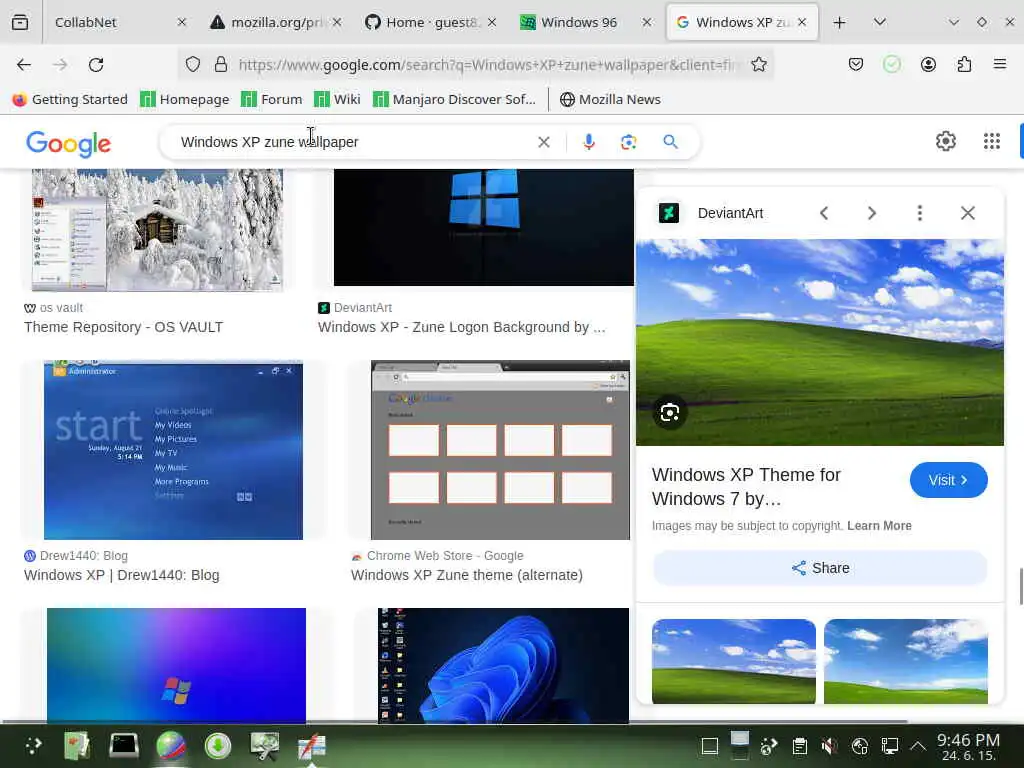The width and height of the screenshot is (1024, 768).
Task: Open the right related Bliss thumbnail
Action: coord(906,661)
